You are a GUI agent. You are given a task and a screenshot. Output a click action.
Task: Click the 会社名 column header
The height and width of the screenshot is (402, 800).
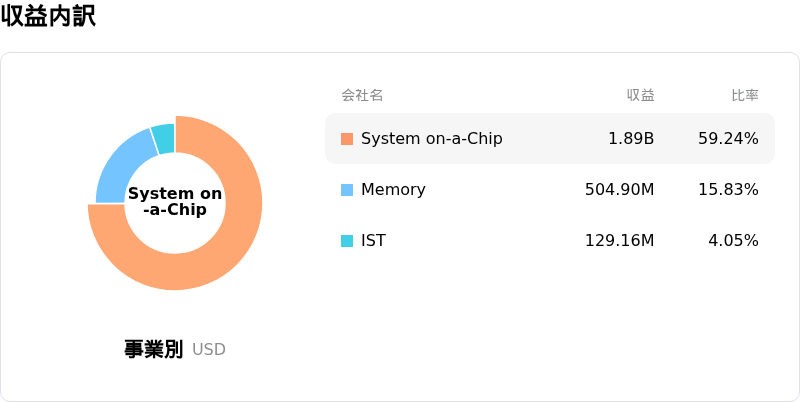tap(362, 95)
